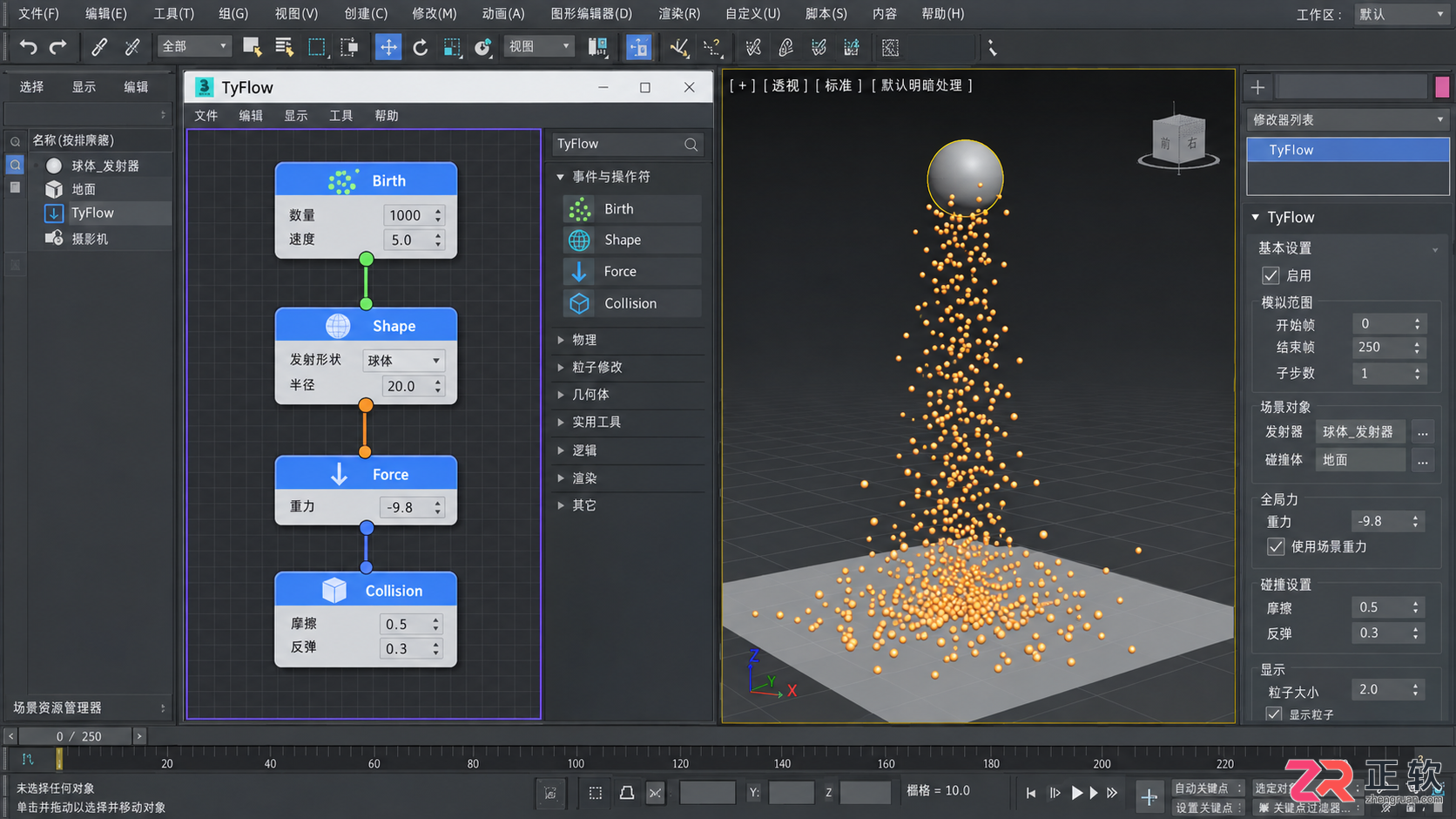Screen dimensions: 1456x819
Task: Expand the 粒子修改 category
Action: coord(561,368)
